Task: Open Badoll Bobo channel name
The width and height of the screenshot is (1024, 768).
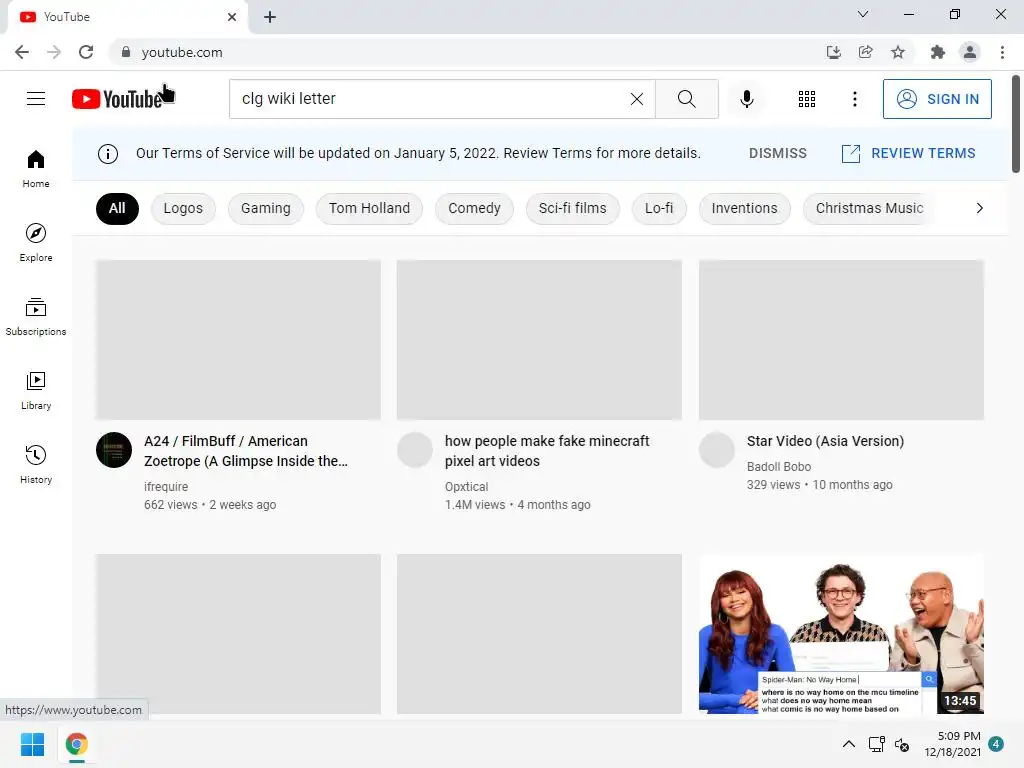Action: point(779,467)
